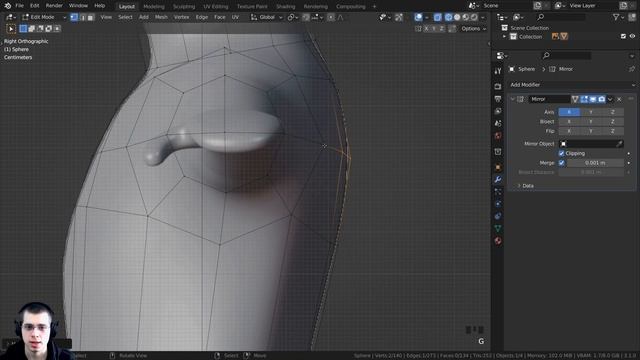This screenshot has height=360, width=640.
Task: Open the Scene properties tab
Action: coord(498,123)
